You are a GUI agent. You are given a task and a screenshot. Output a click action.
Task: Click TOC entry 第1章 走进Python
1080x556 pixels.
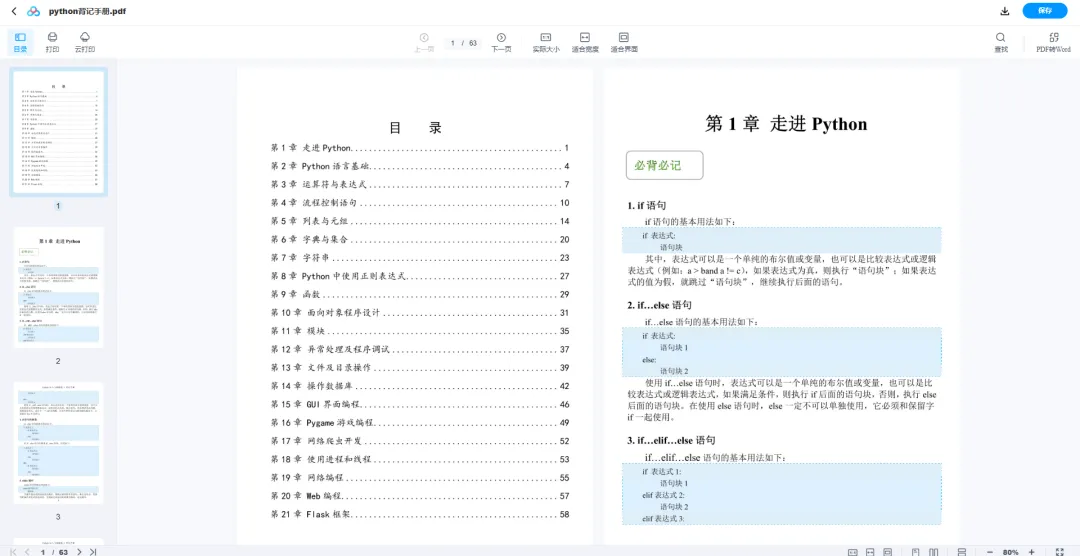(x=420, y=148)
